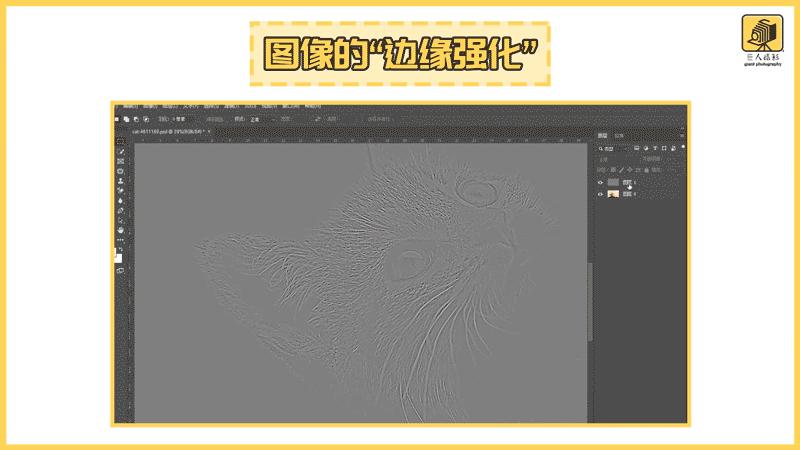Toggle Quick Mask mode icon

120,270
